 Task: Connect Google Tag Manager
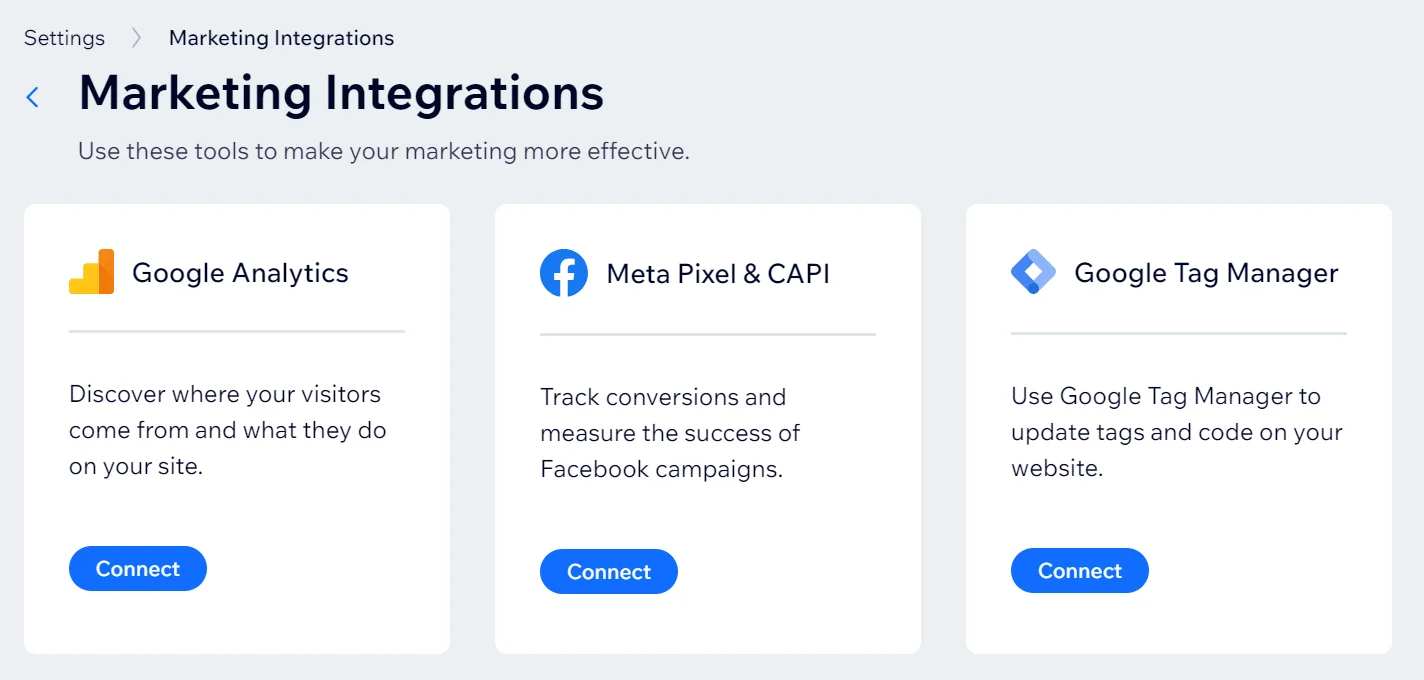(1080, 571)
